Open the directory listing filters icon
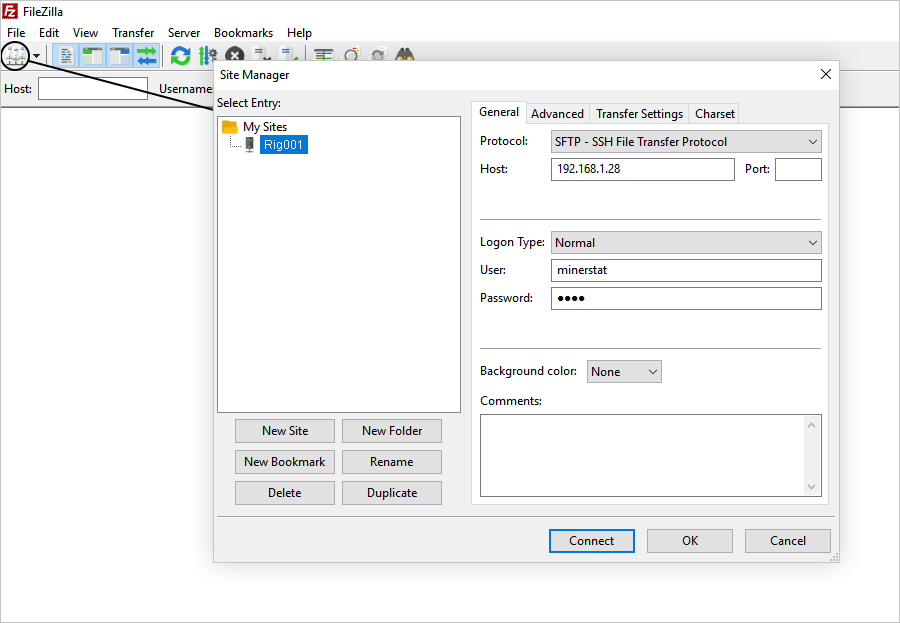Screen dimensions: 900x623 (324, 55)
